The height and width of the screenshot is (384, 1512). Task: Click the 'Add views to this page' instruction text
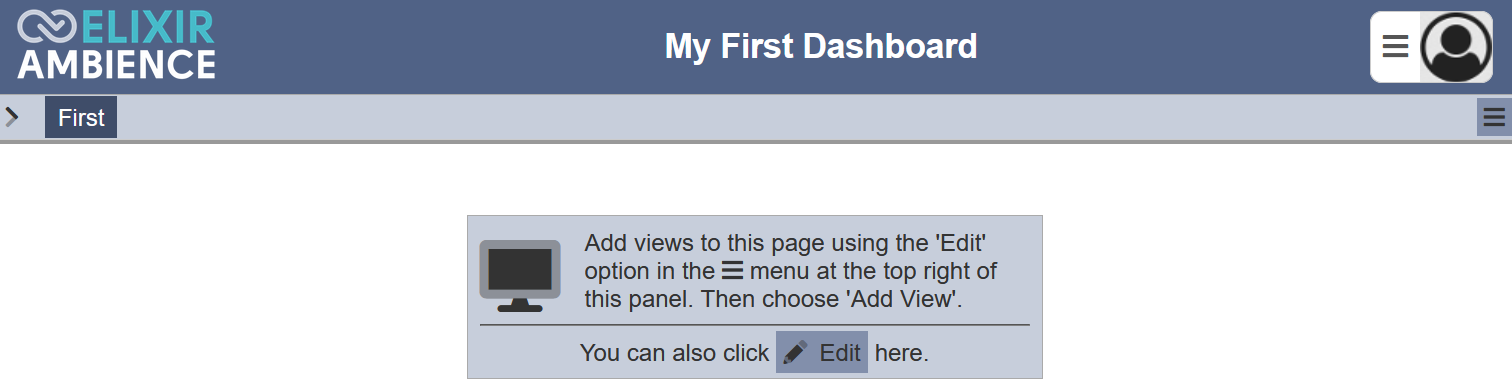(x=790, y=270)
